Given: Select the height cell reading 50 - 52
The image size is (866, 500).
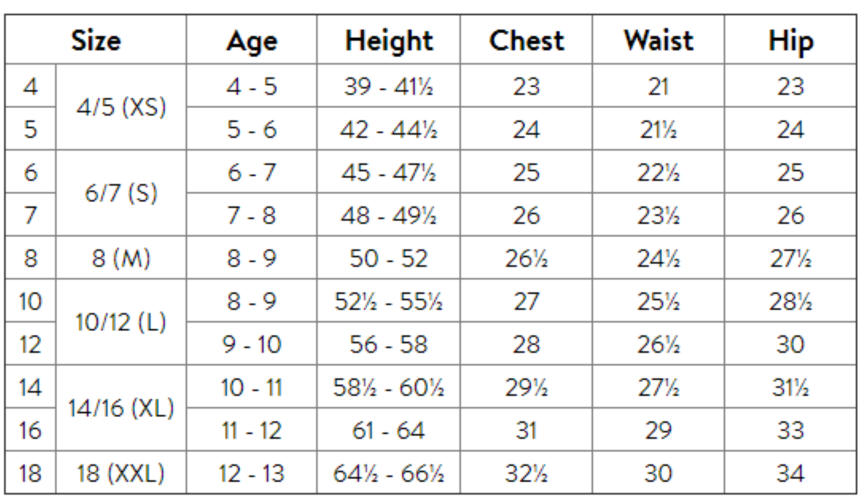Looking at the screenshot, I should tap(389, 259).
